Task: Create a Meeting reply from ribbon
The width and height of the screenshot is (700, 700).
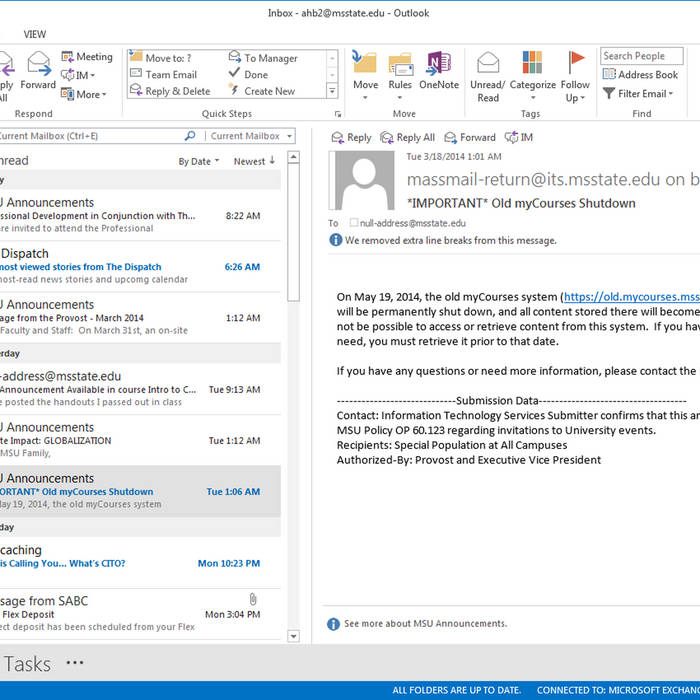Action: (87, 57)
